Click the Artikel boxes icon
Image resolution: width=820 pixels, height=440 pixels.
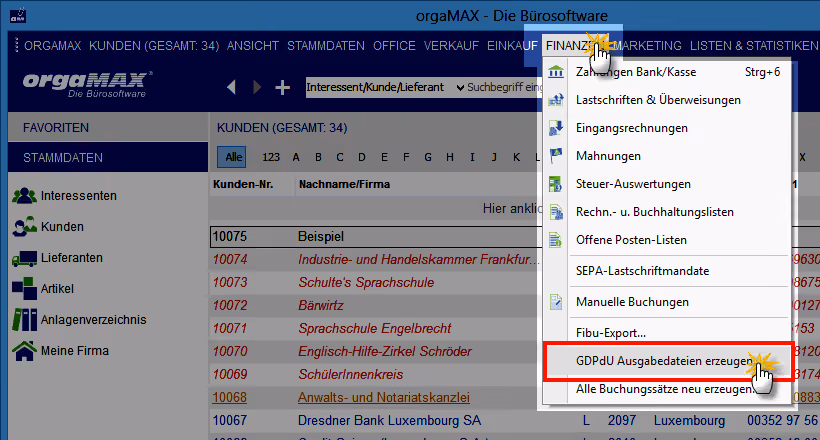24,288
